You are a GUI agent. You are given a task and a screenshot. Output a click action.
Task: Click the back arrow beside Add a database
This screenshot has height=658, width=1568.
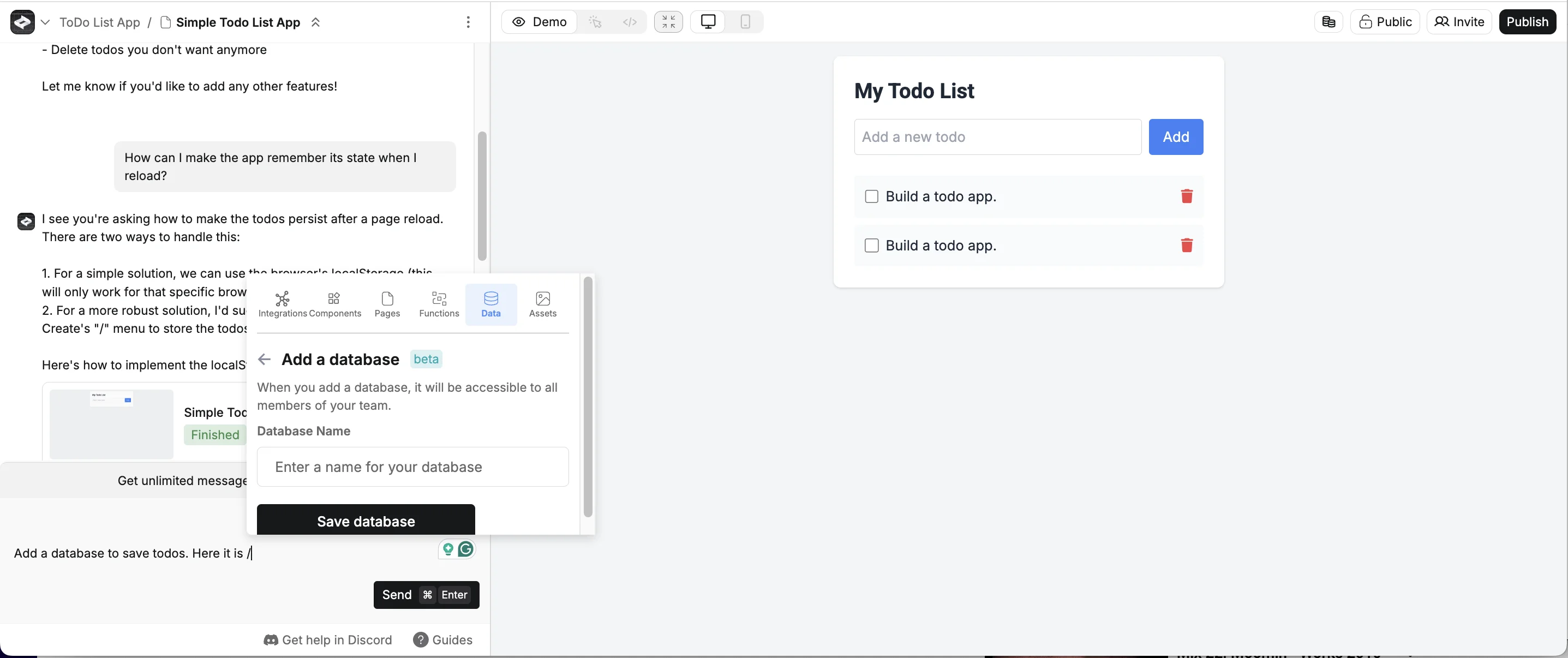pyautogui.click(x=264, y=359)
